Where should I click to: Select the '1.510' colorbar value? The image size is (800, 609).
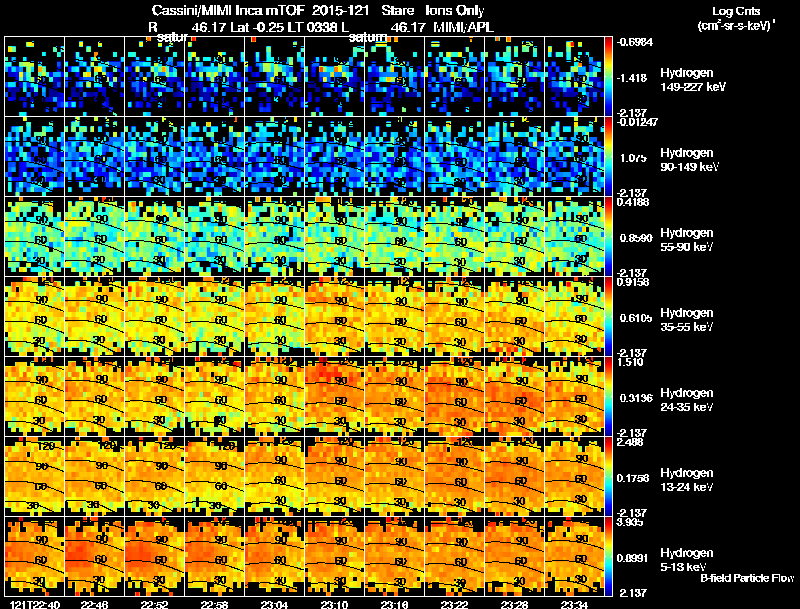(630, 362)
